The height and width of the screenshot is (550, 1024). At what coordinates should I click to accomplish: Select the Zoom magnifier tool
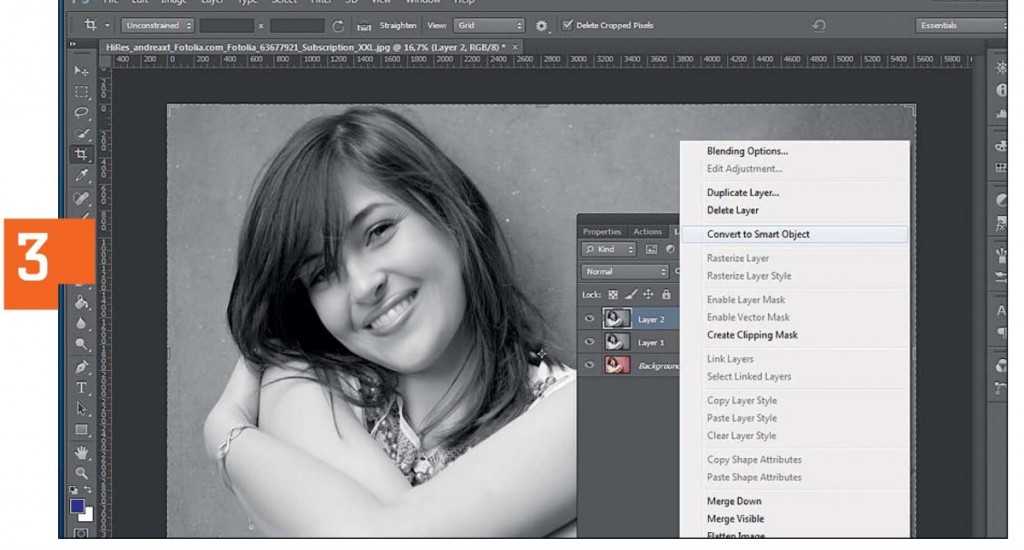[82, 473]
